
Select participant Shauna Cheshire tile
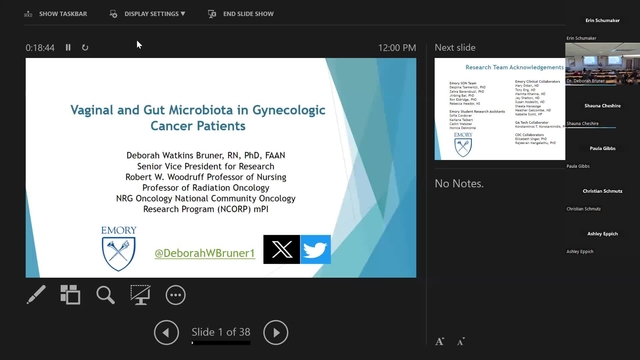602,106
